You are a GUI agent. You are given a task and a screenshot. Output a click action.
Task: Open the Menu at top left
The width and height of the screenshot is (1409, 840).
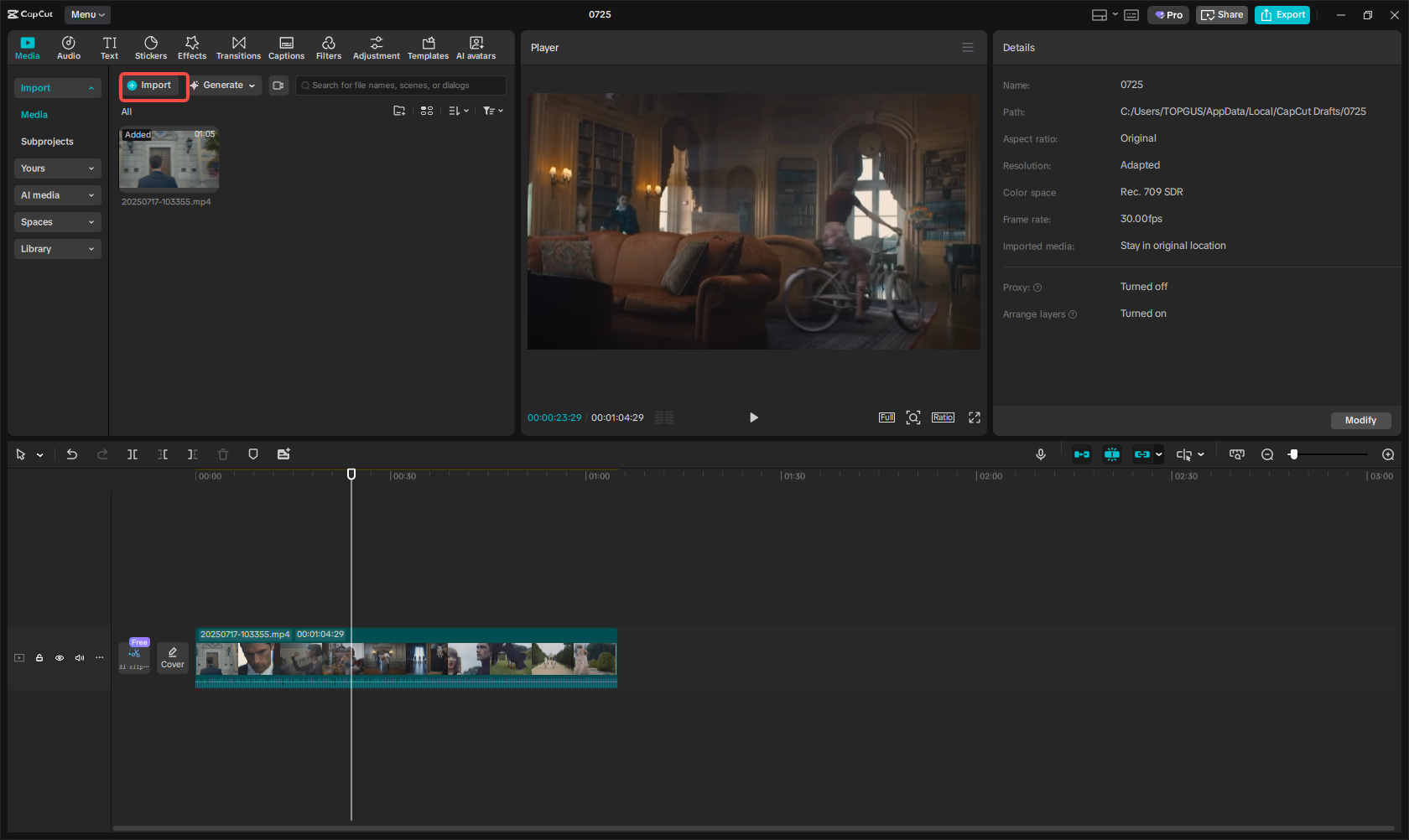[x=87, y=14]
